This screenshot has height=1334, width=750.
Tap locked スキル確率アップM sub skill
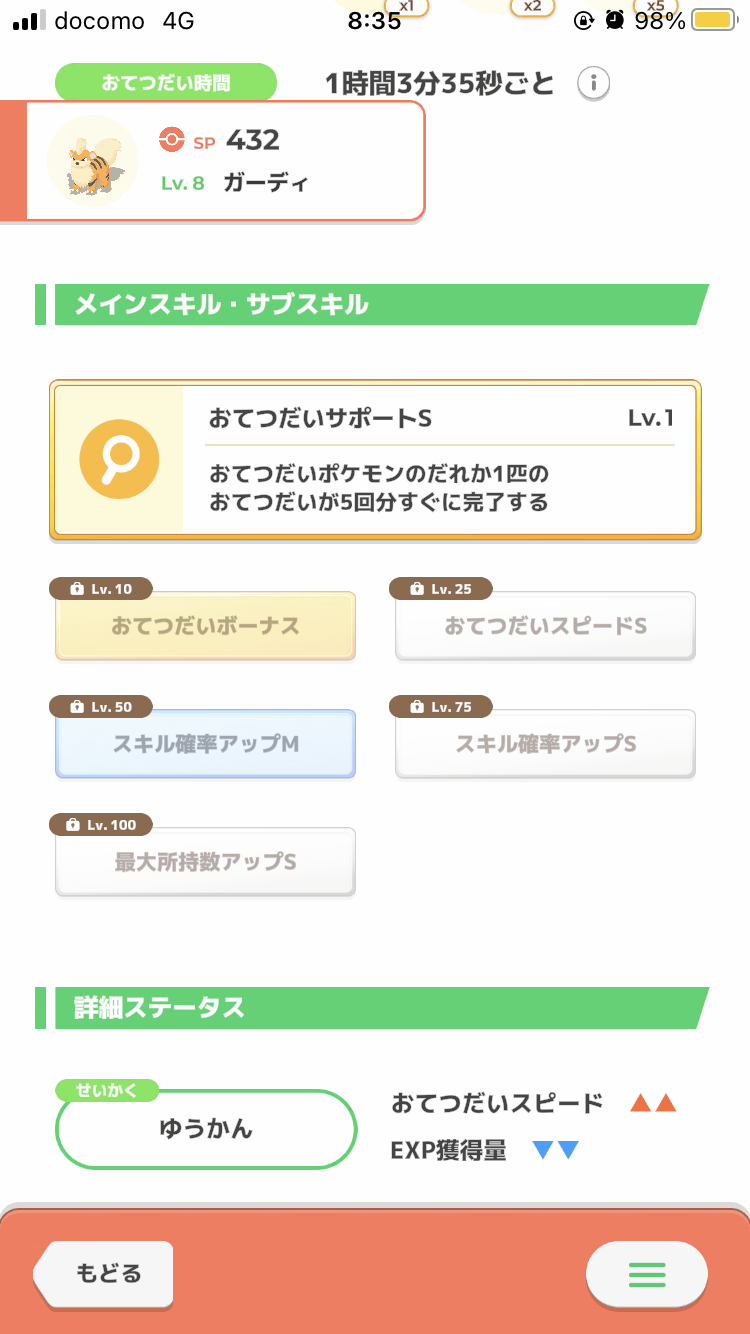click(x=205, y=745)
